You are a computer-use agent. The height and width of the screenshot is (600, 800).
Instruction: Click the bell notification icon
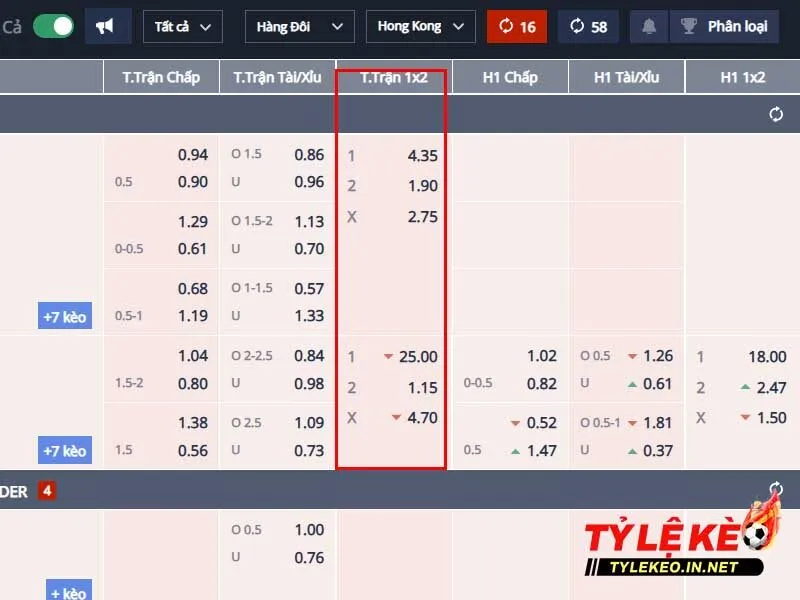coord(649,26)
